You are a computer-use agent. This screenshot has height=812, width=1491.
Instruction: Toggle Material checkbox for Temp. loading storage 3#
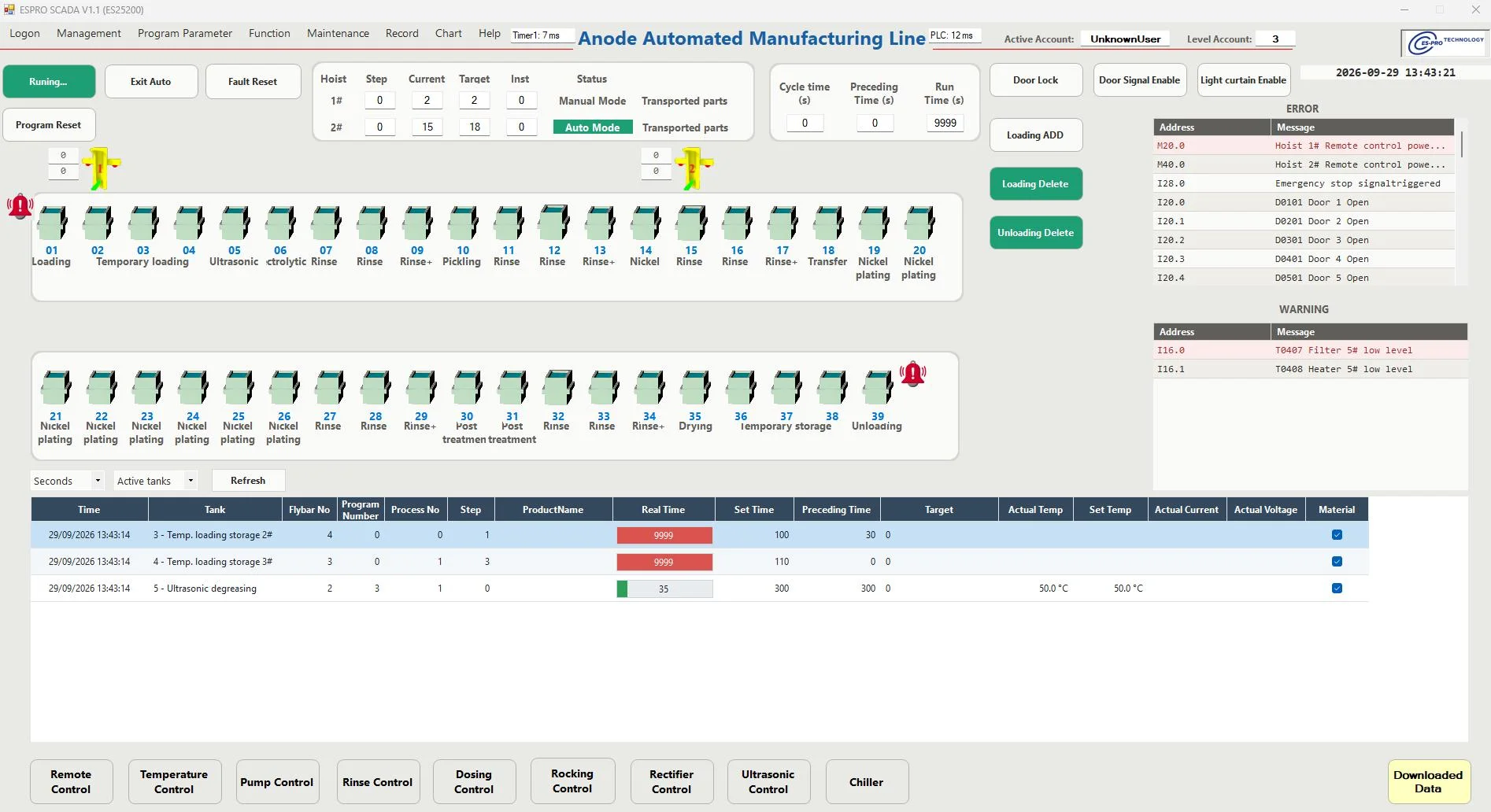pos(1337,562)
